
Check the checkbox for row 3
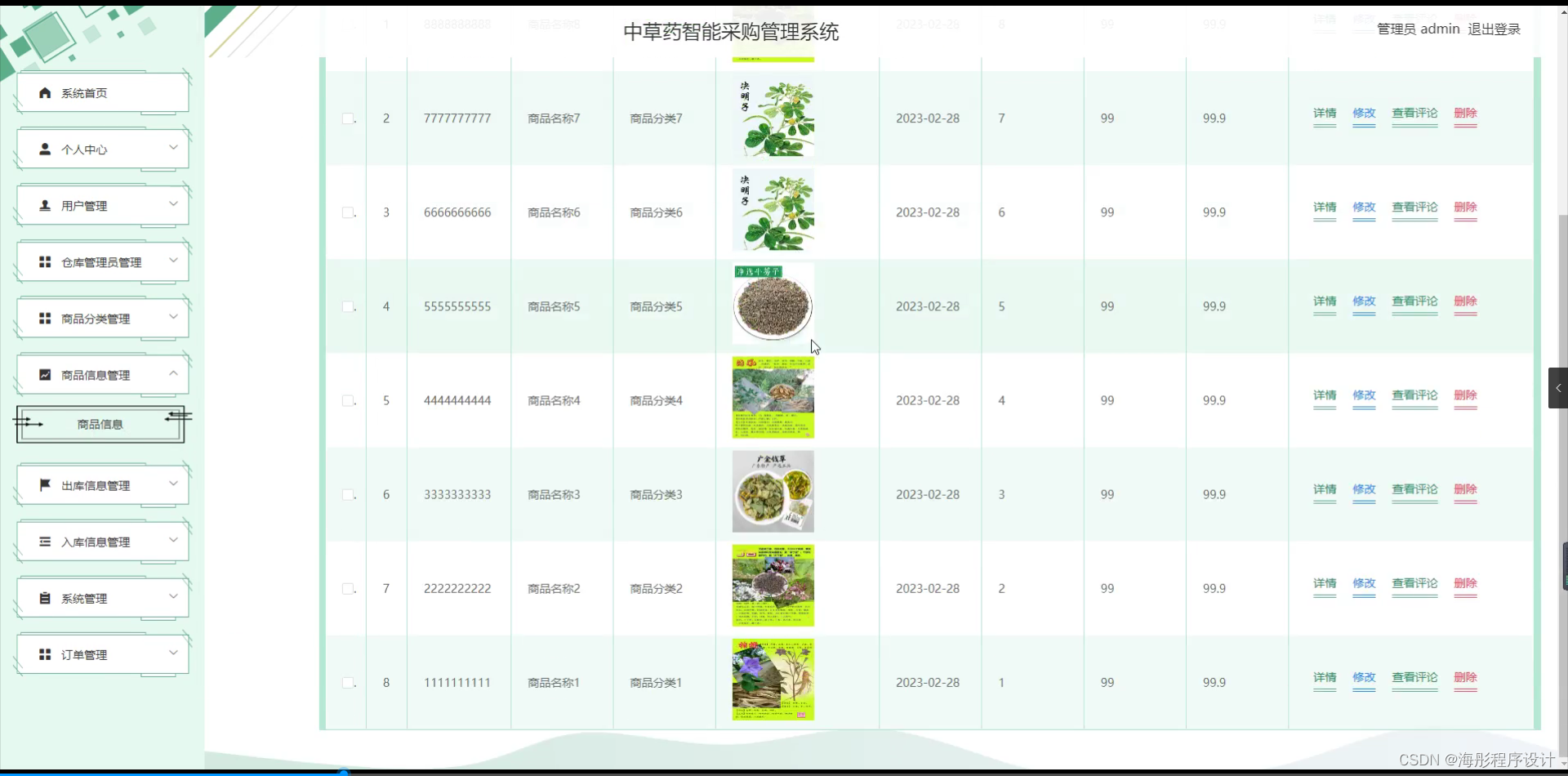(349, 212)
